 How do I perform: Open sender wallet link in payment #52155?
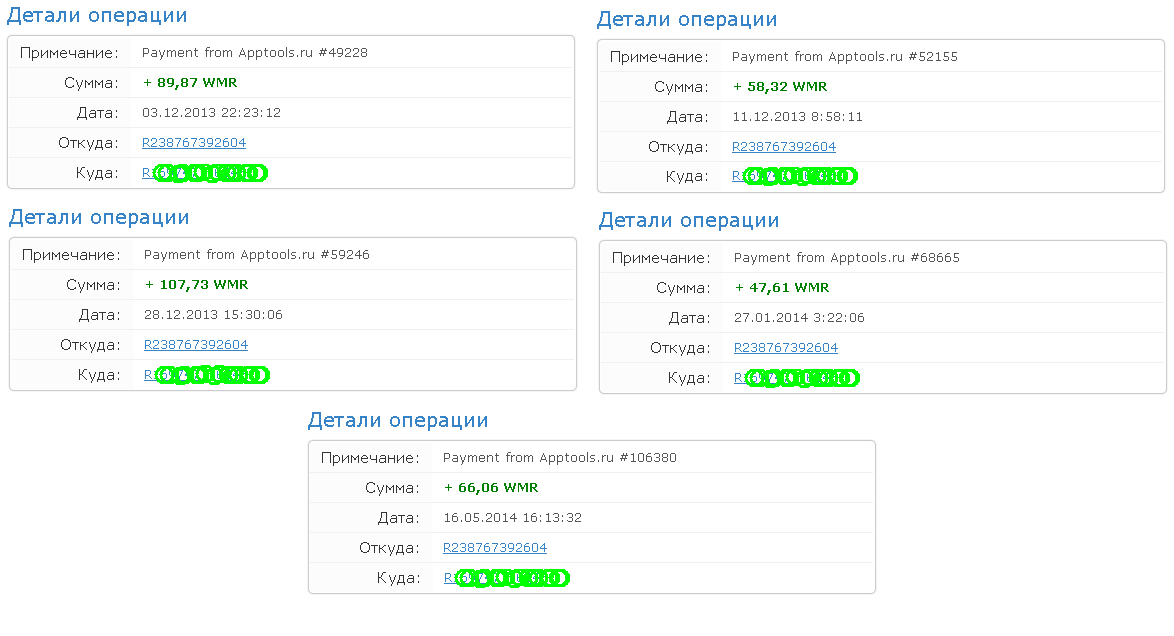784,147
